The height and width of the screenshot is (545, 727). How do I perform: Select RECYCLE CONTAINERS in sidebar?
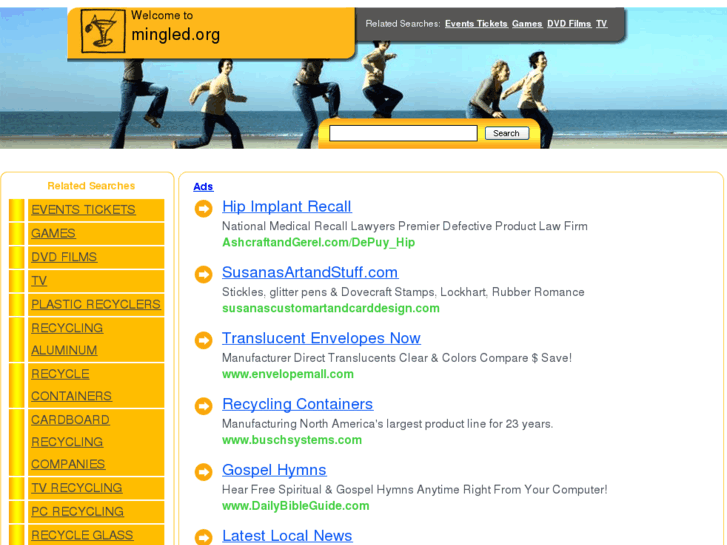[71, 385]
